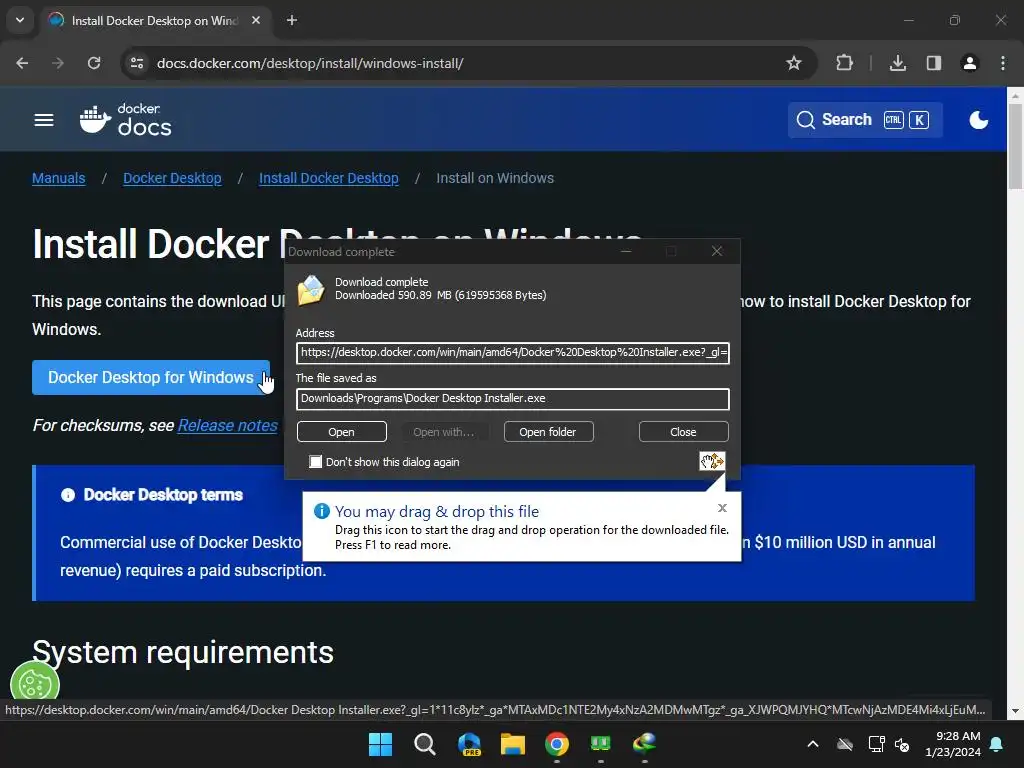Select the Install Docker Desktop tab
Screen dimensions: 1024x768
click(153, 20)
